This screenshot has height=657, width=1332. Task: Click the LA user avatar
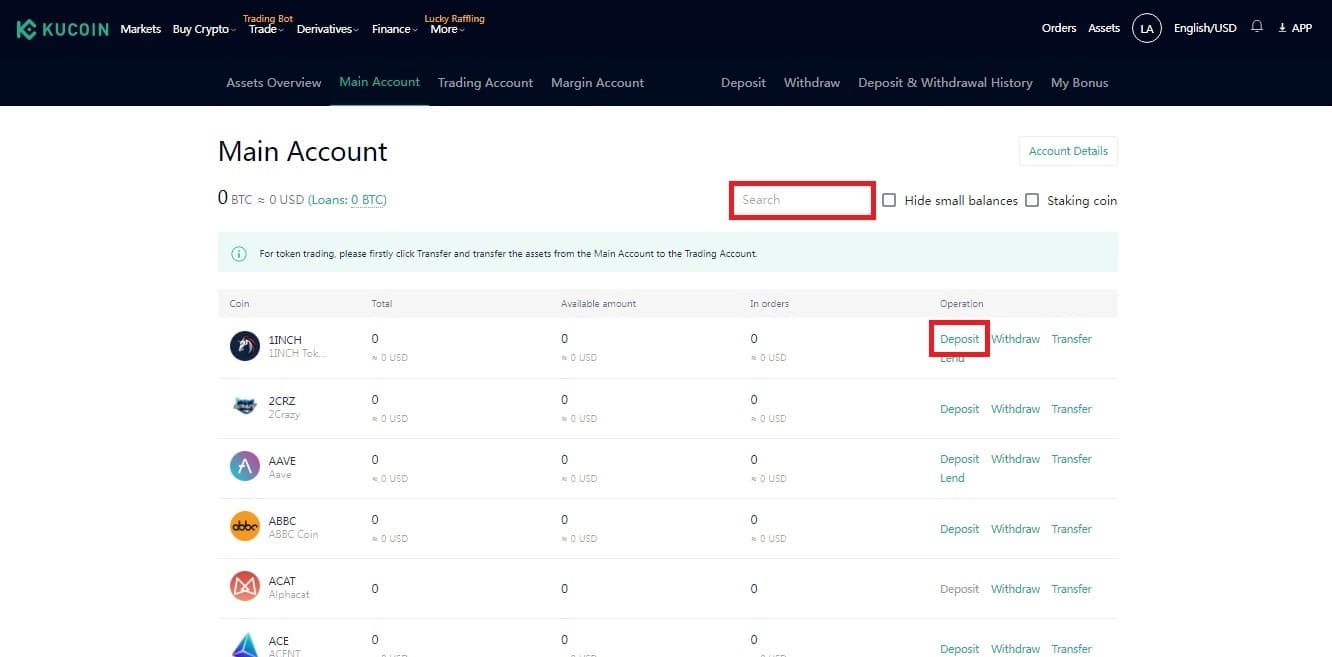[1147, 29]
